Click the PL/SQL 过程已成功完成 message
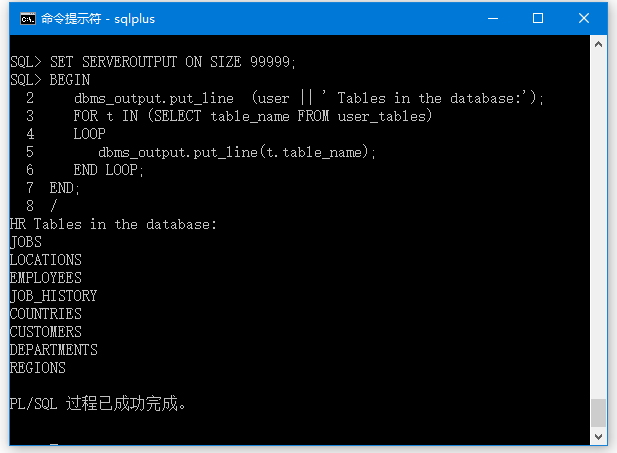Image resolution: width=617 pixels, height=453 pixels. click(x=98, y=404)
